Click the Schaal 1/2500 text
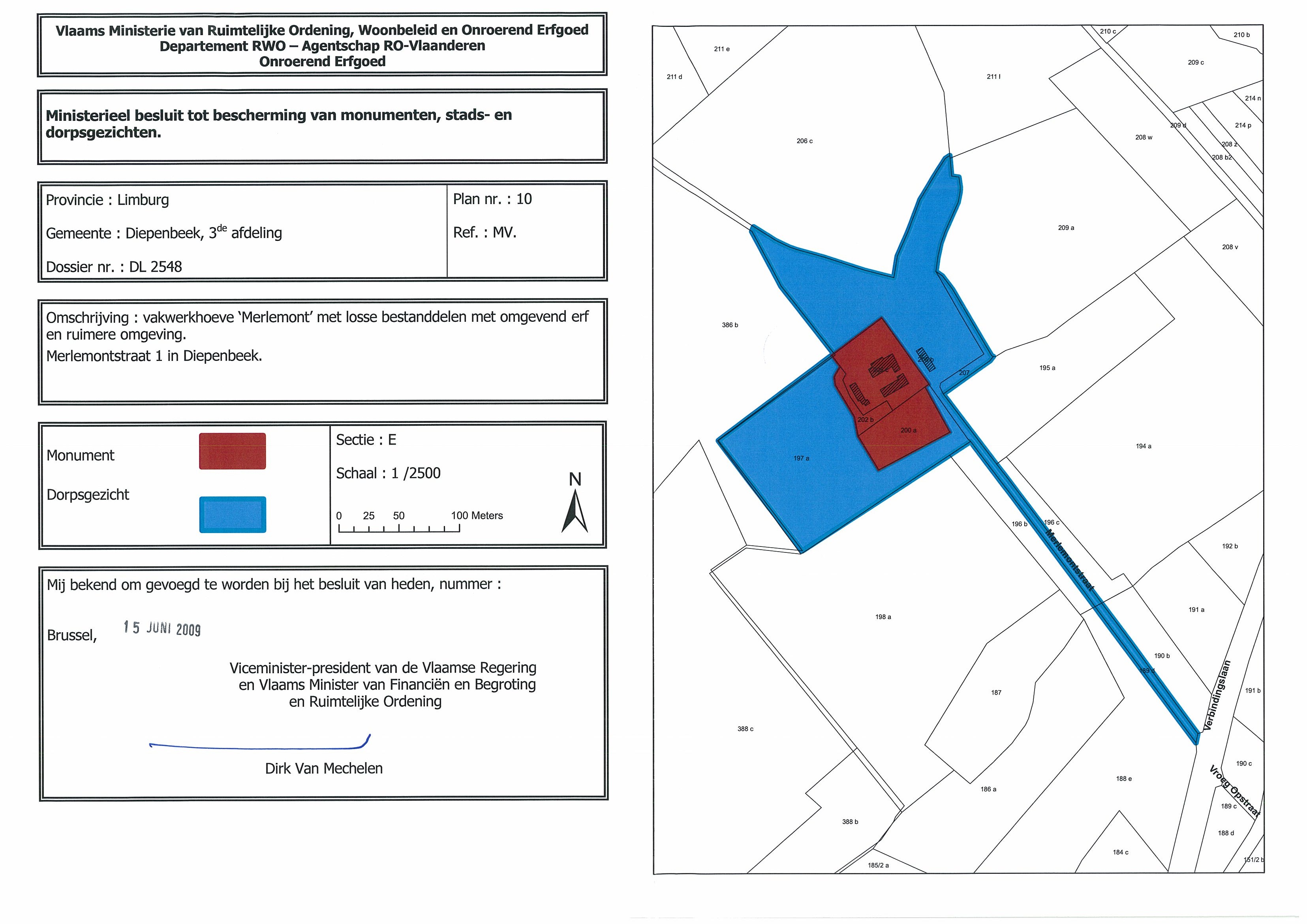This screenshot has height=924, width=1307. [388, 473]
